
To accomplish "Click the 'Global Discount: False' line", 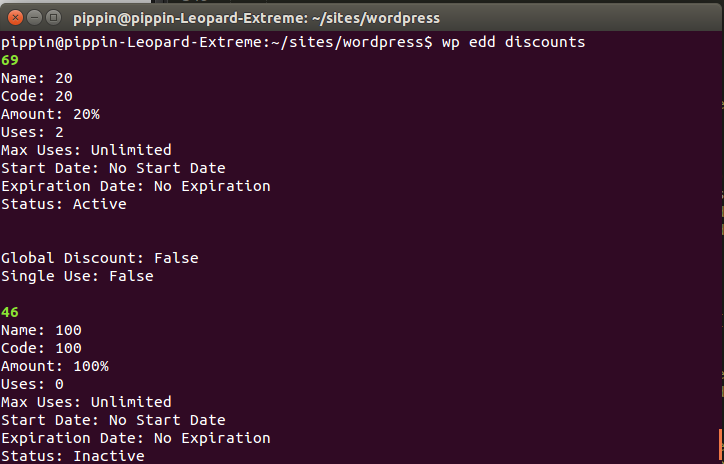I will pyautogui.click(x=100, y=258).
